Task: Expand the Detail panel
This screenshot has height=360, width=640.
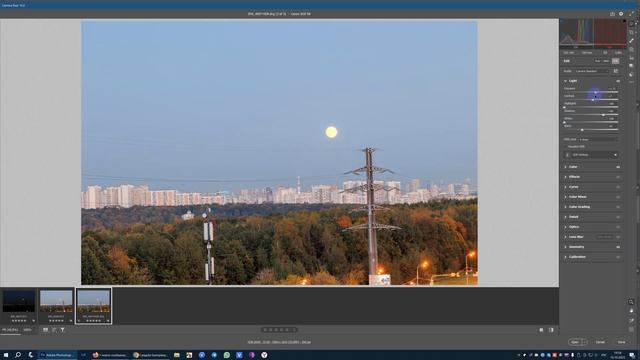Action: click(x=565, y=217)
